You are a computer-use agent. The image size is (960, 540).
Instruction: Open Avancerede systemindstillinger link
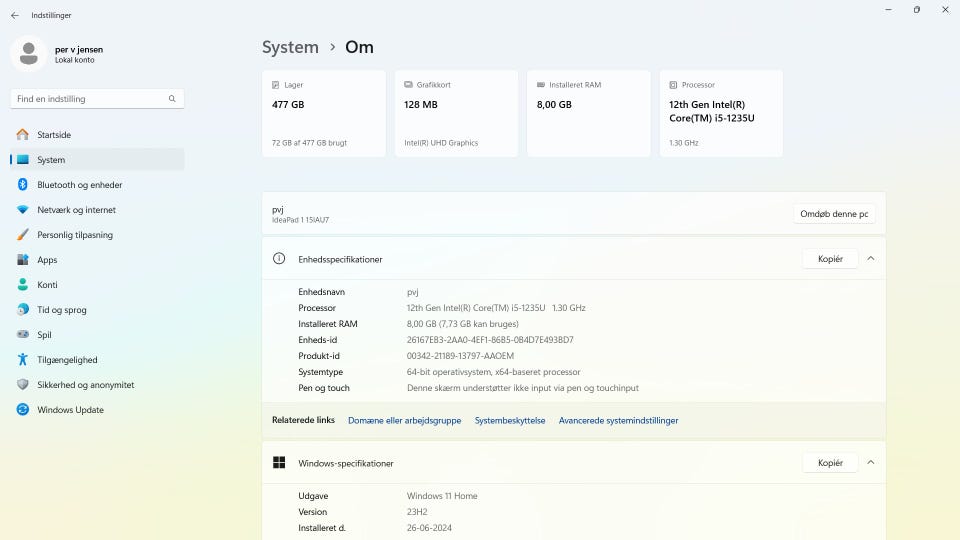tap(618, 421)
